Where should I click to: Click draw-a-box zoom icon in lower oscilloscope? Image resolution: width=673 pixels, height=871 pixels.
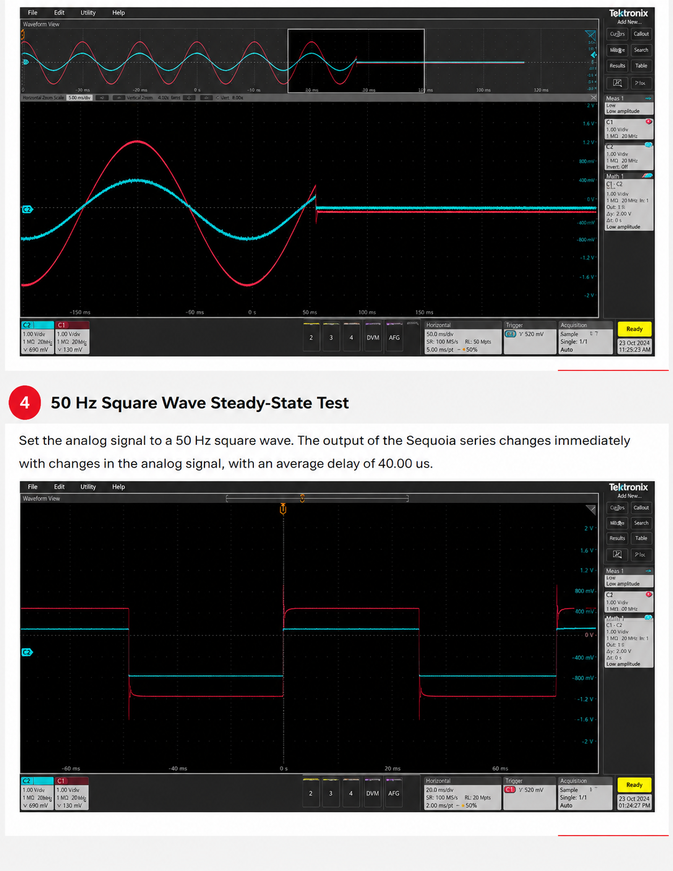coord(617,554)
